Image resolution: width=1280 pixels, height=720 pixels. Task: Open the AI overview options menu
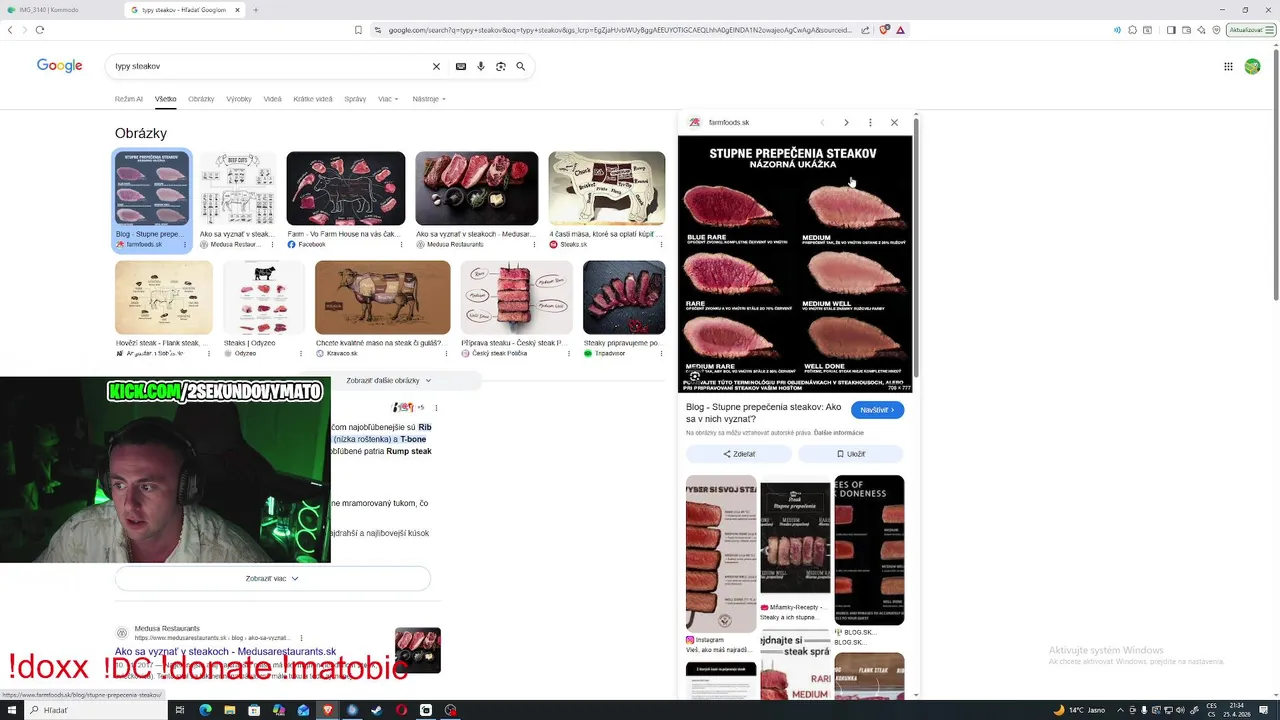[436, 408]
